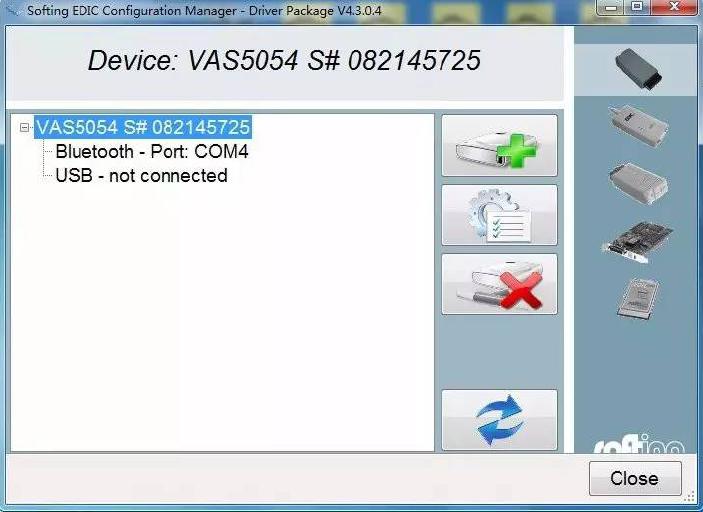Select the PCI card interface icon
This screenshot has height=512, width=703.
(x=638, y=242)
